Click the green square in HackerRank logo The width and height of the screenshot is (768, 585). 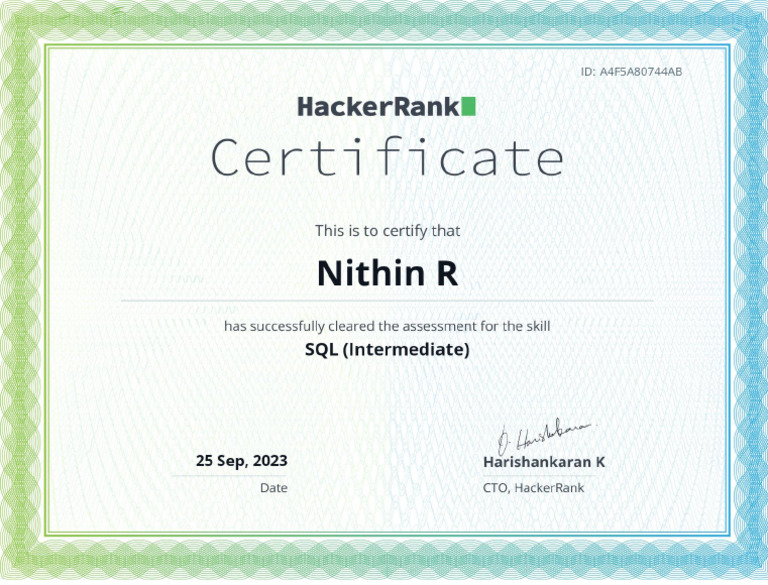[469, 106]
